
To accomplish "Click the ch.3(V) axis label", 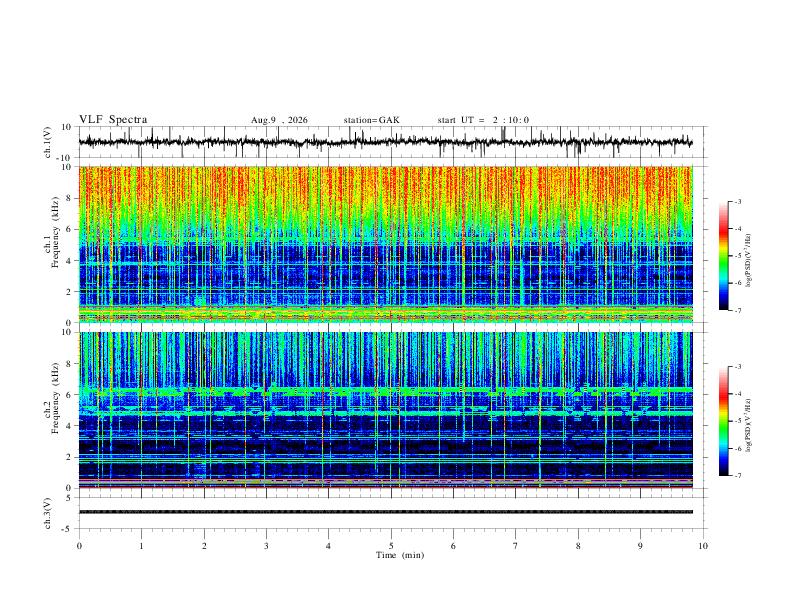I will 48,514.
